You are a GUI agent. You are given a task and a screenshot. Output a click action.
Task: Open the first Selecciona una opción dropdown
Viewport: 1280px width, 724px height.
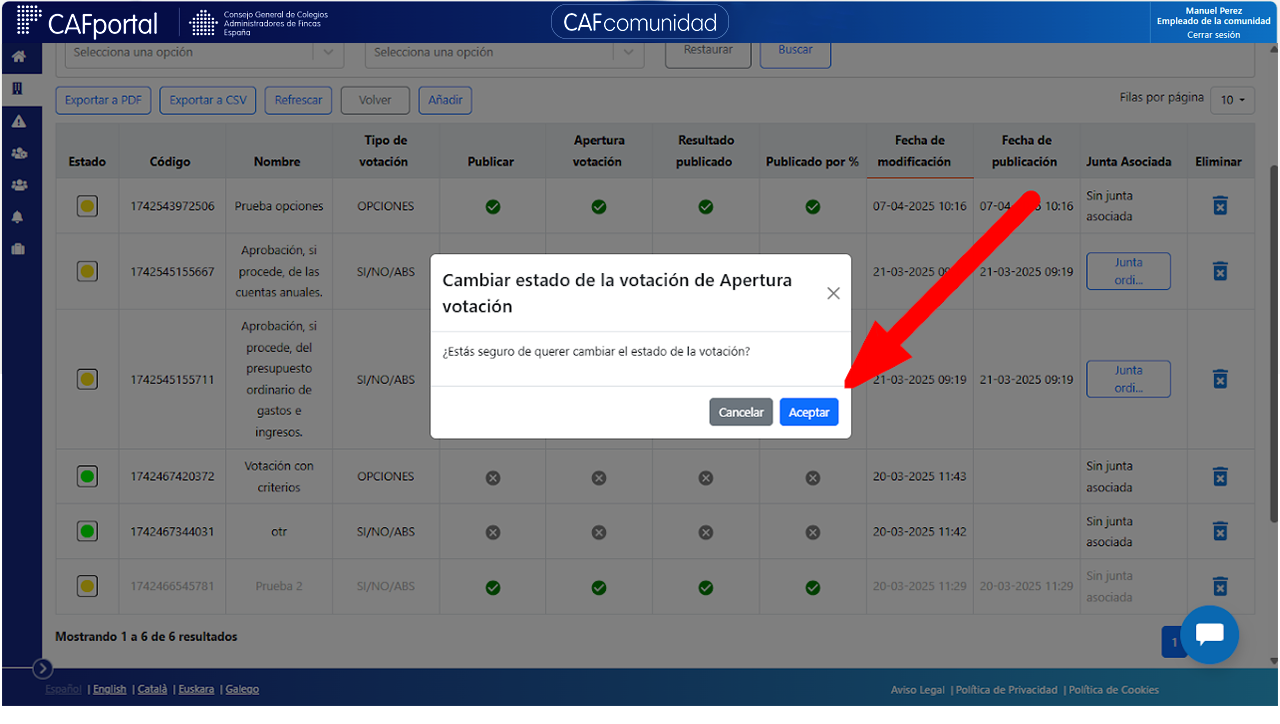coord(204,53)
